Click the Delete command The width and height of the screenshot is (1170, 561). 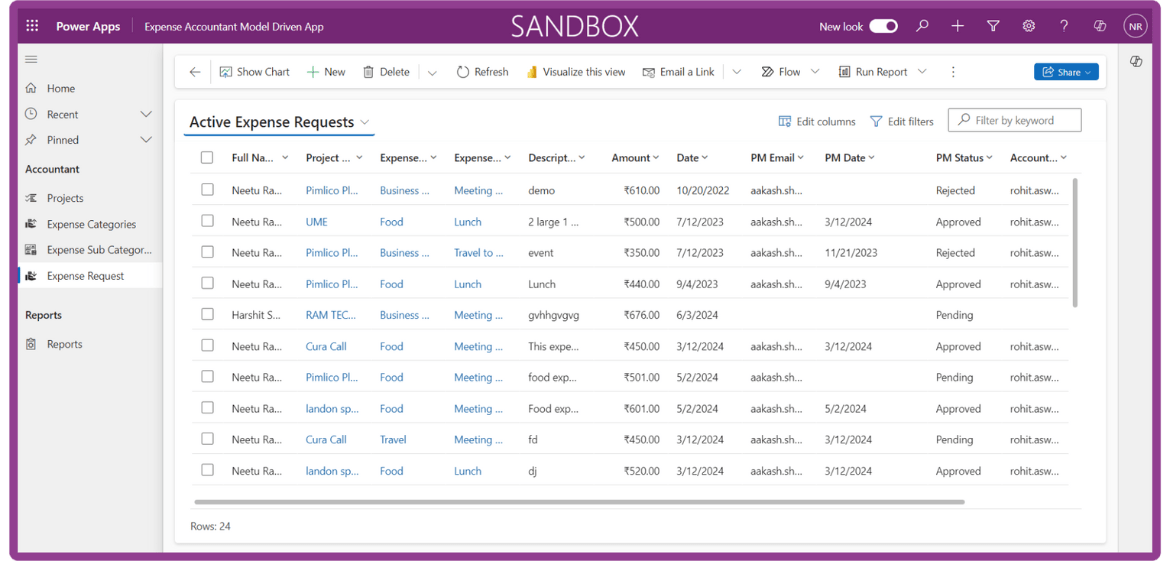386,72
